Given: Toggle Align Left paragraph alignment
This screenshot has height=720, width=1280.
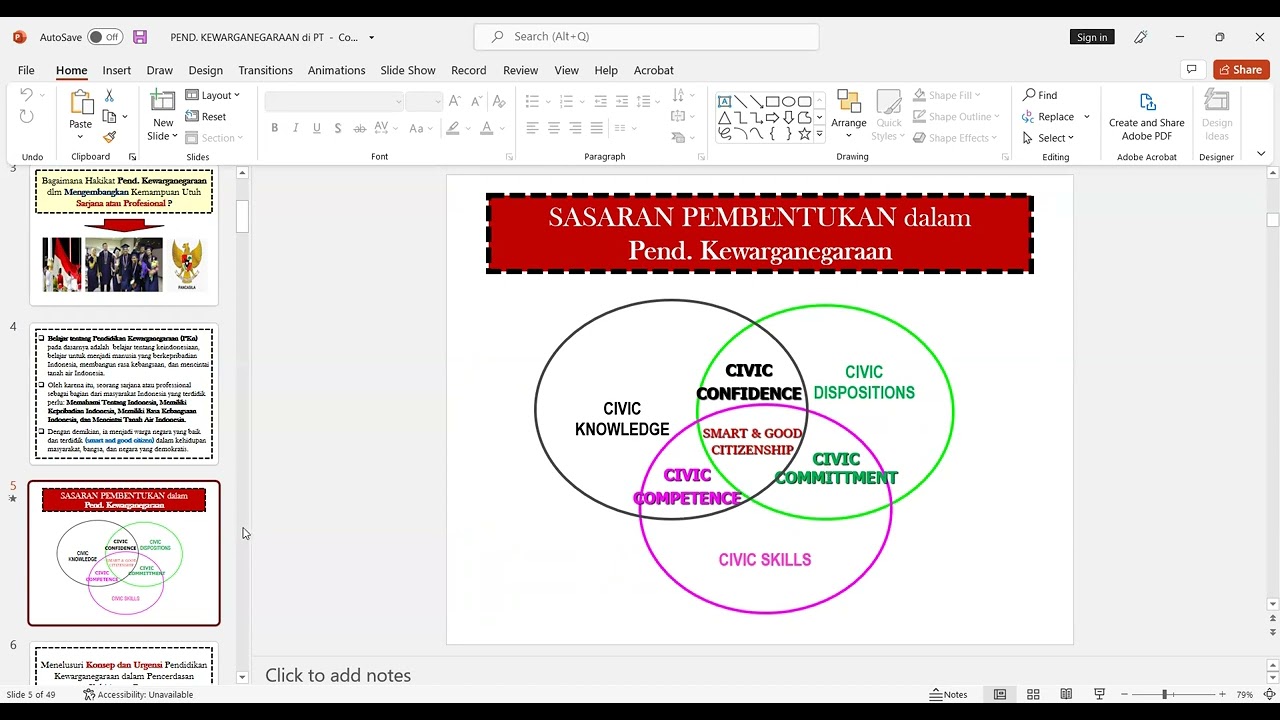Looking at the screenshot, I should coord(532,128).
